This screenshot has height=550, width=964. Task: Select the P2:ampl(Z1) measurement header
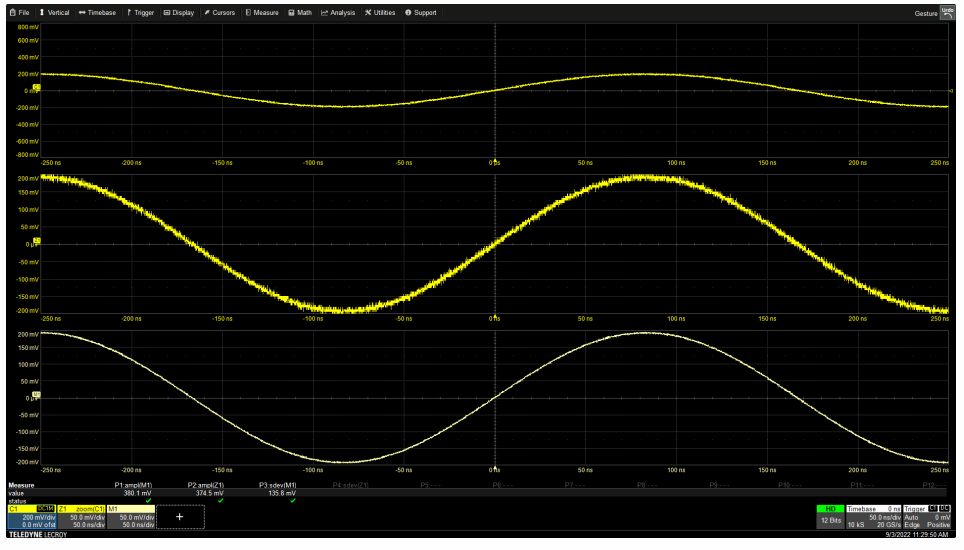click(x=206, y=485)
